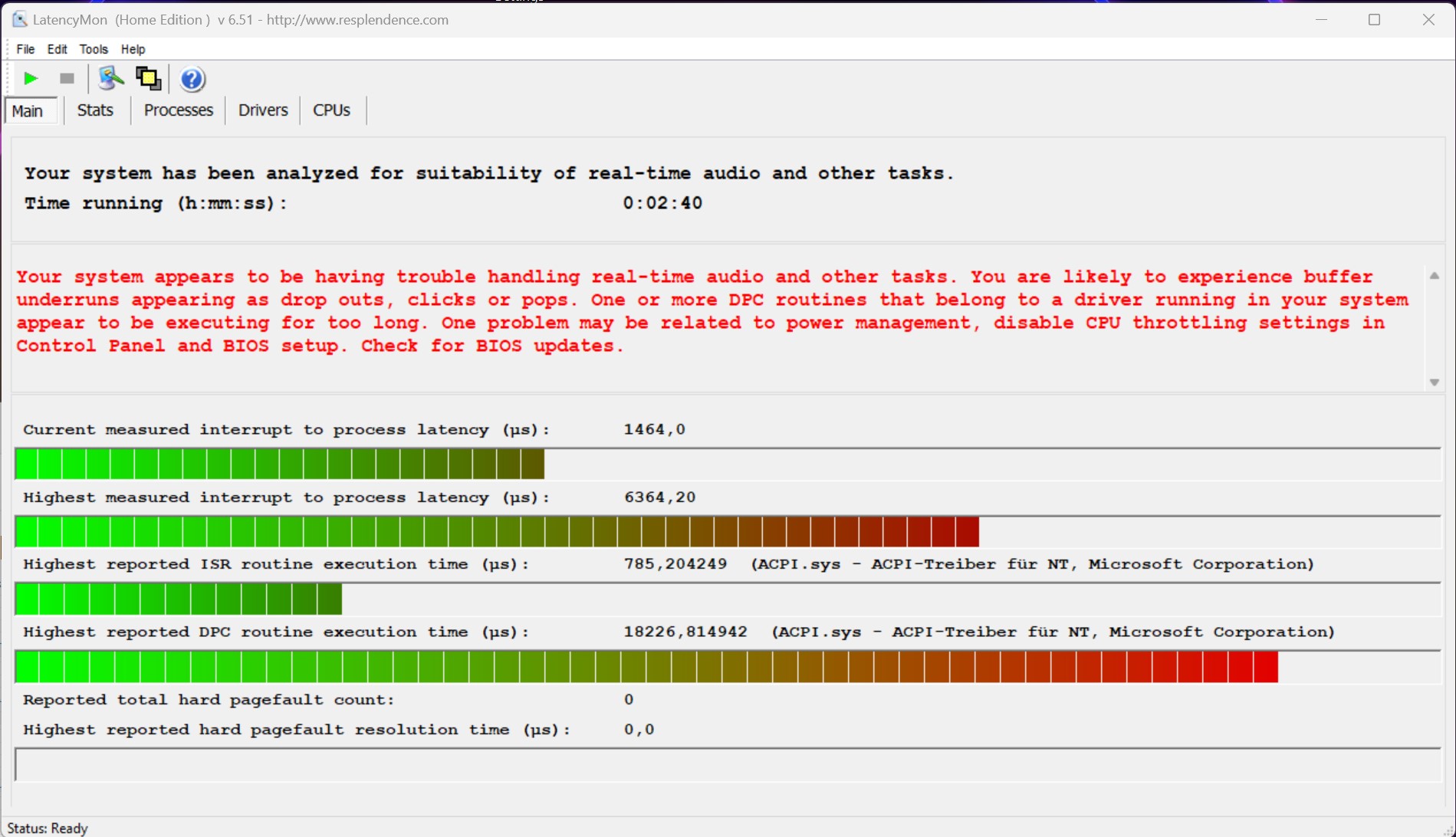Click the scroll down arrow of warning text
The image size is (1456, 837).
tap(1435, 382)
